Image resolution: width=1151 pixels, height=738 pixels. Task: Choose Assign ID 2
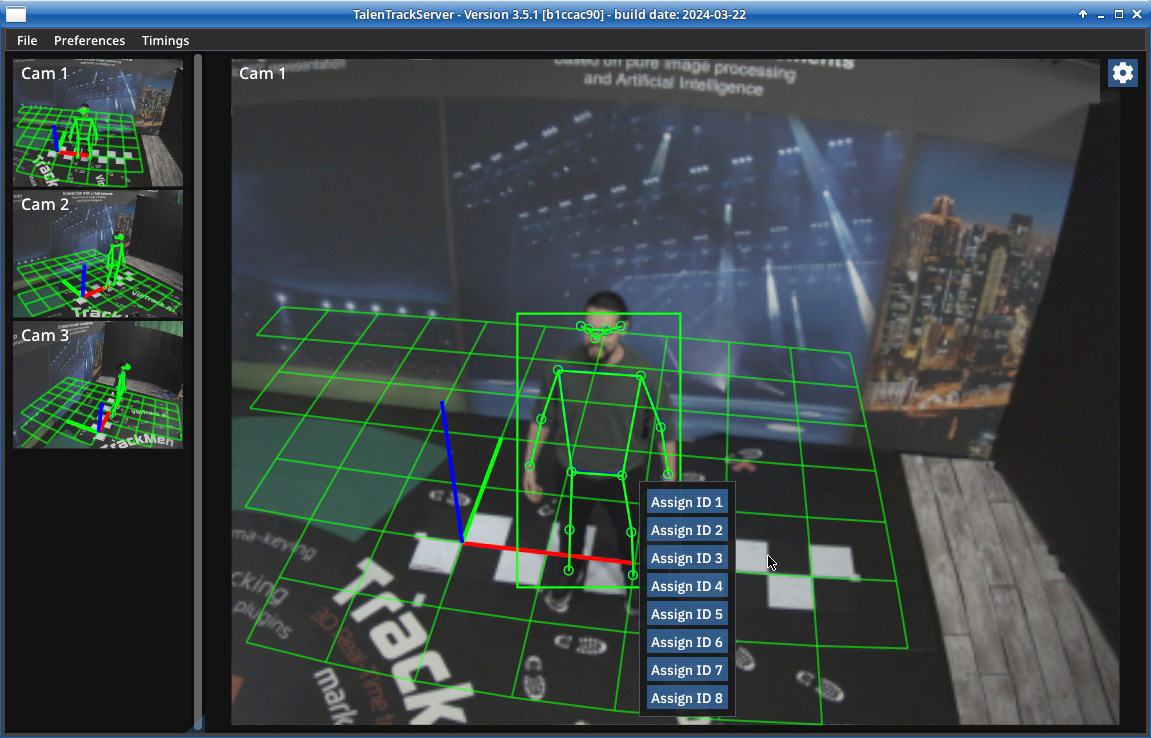(686, 530)
